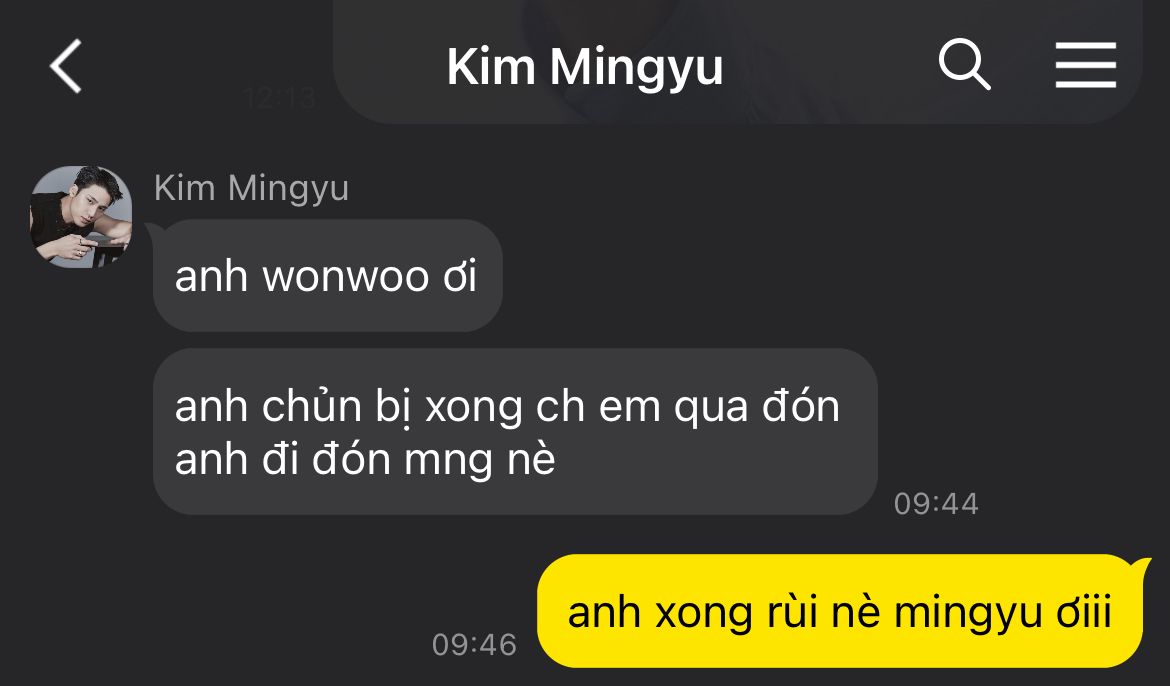Tap the faded 12:13 timestamp

tap(280, 99)
